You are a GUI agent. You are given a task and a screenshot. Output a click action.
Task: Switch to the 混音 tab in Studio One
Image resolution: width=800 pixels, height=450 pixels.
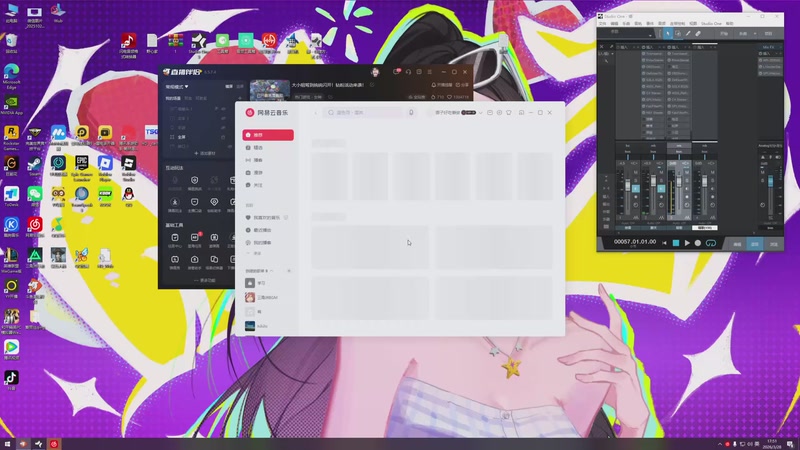point(755,244)
